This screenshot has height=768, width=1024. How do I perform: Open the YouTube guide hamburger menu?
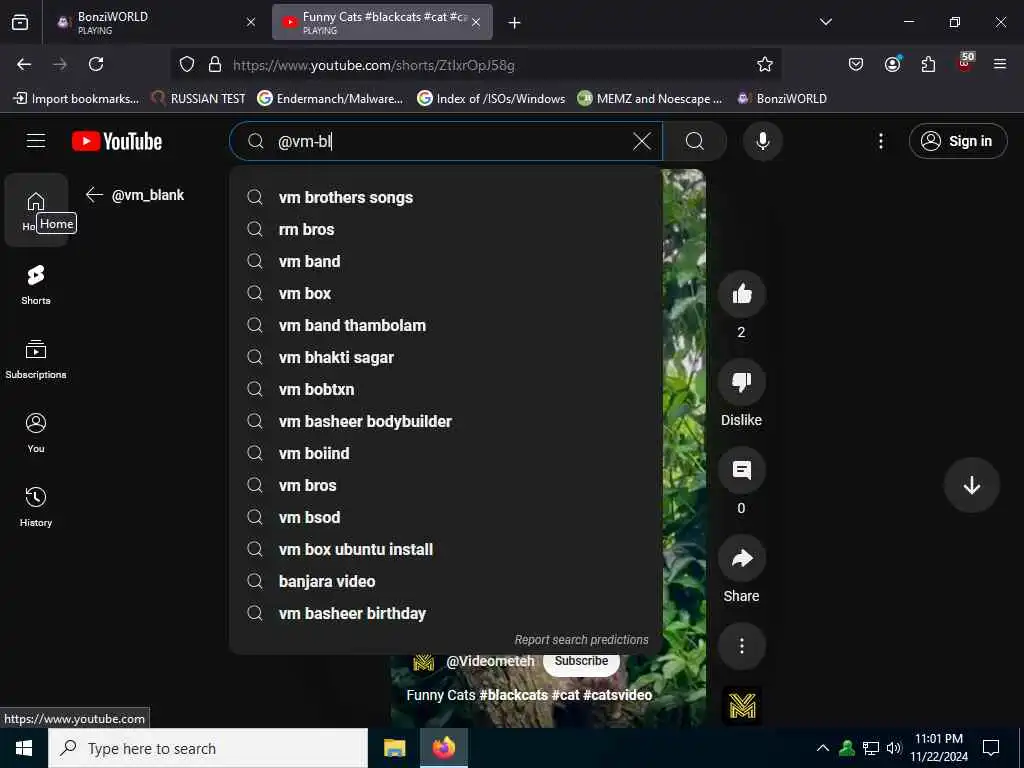point(36,140)
